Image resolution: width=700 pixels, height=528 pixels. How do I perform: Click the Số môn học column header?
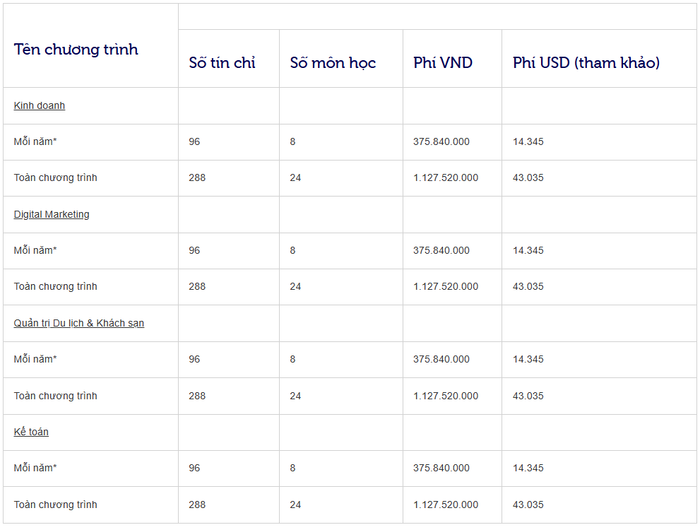[x=332, y=62]
